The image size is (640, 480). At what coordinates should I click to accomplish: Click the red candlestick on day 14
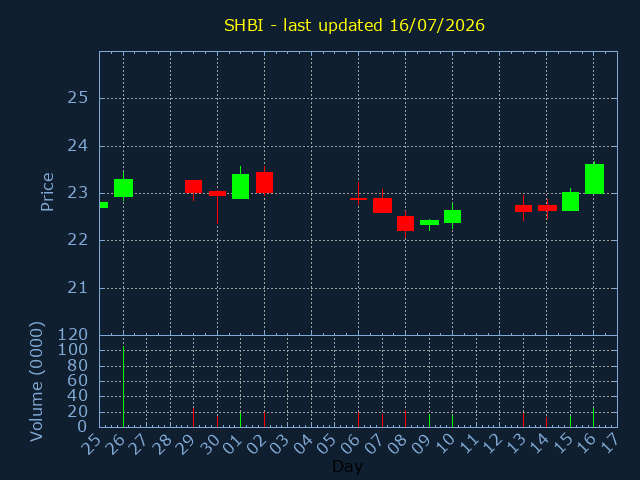tap(547, 208)
